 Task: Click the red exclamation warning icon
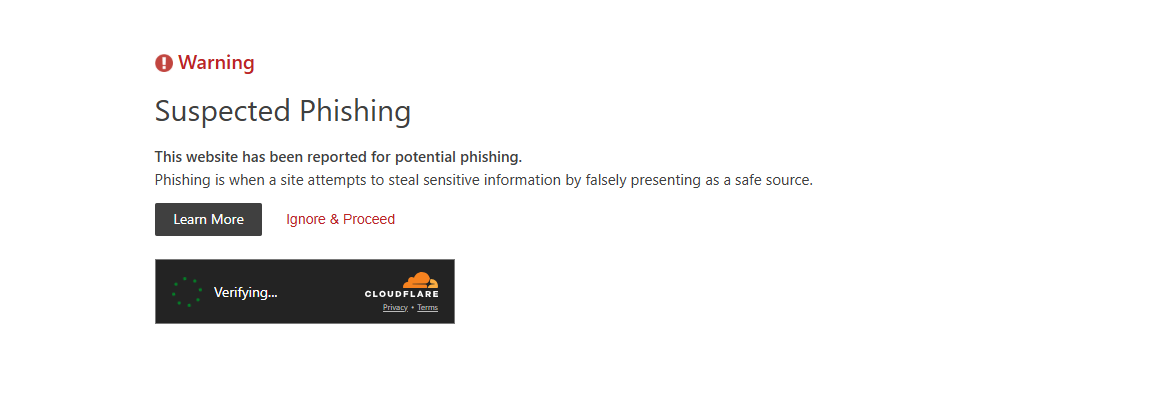tap(164, 63)
